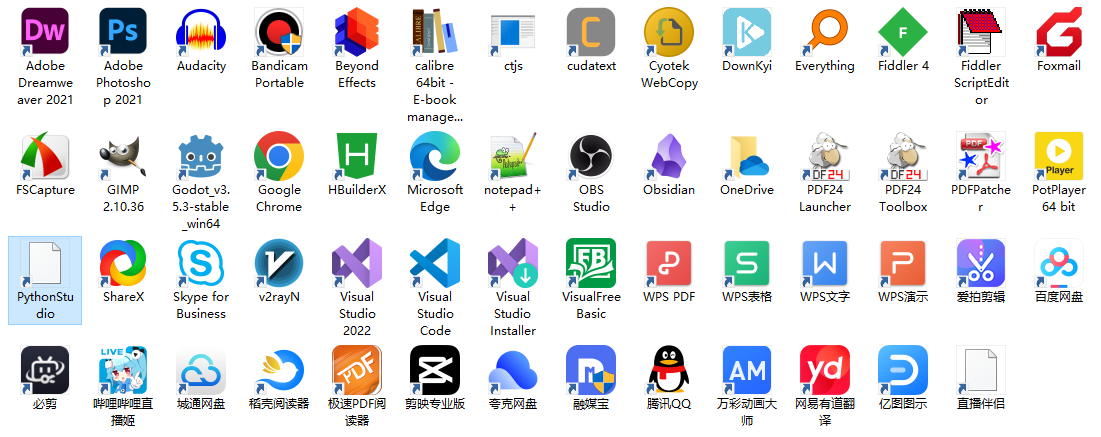Viewport: 1101px width, 437px height.
Task: Select the highlighted PythonStudio file
Action: (45, 266)
